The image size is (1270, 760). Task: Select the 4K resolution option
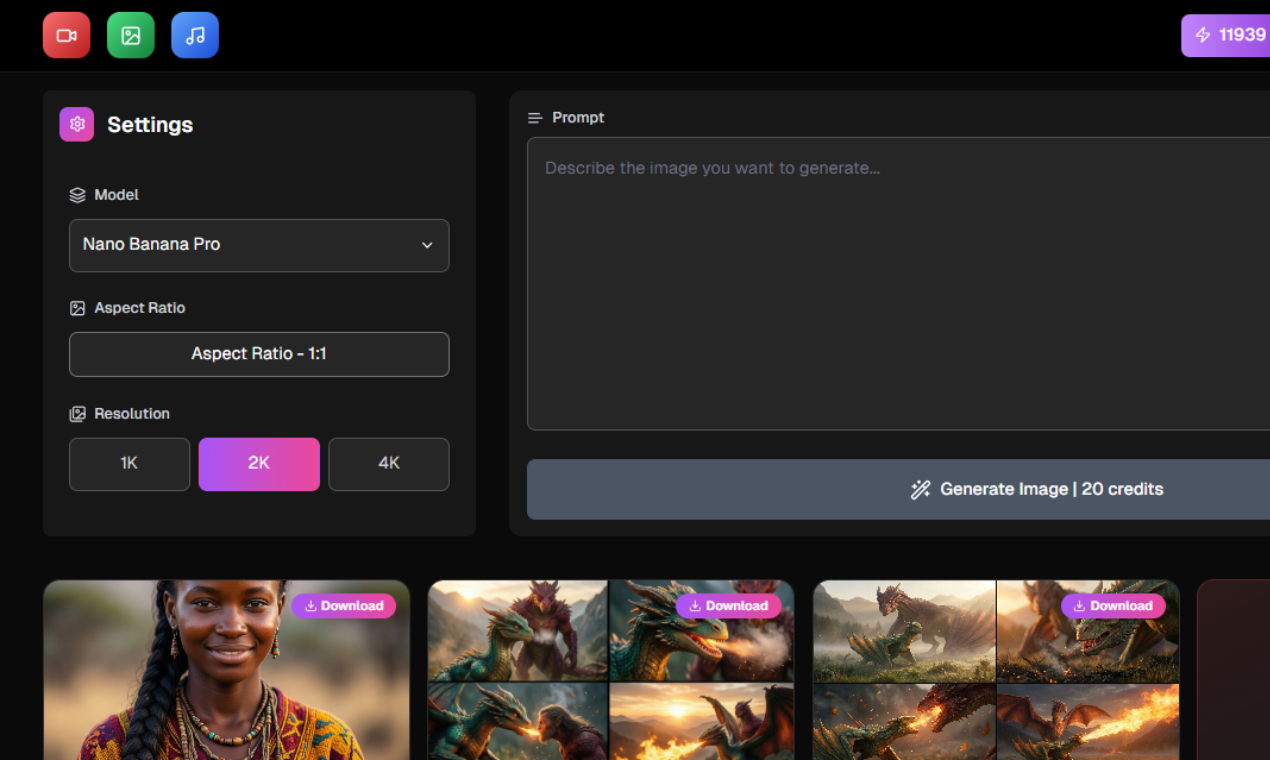(388, 463)
